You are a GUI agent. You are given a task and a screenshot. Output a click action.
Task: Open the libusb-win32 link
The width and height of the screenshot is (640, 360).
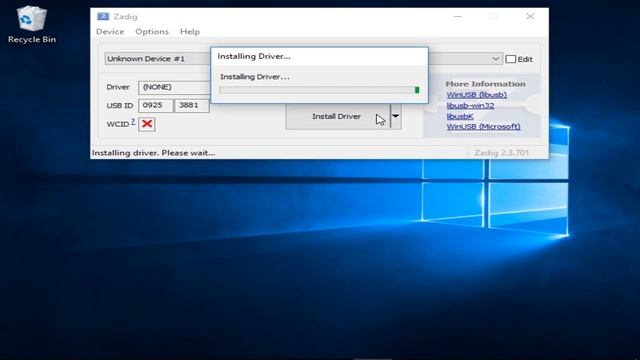click(470, 105)
